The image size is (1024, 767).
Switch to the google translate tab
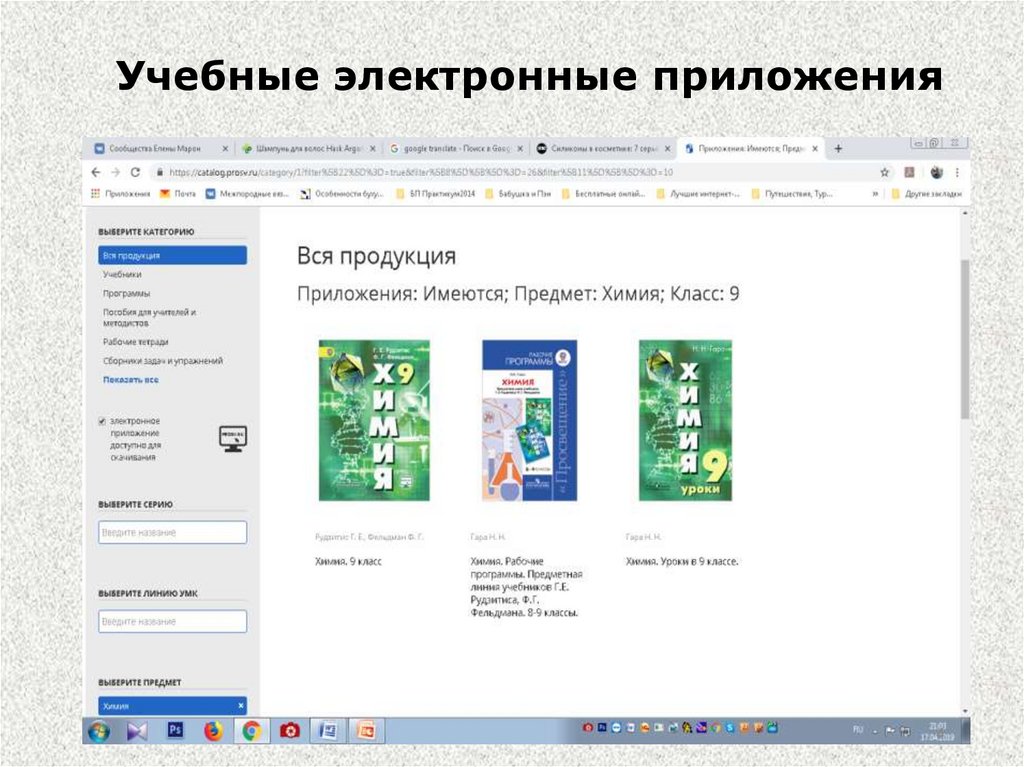pos(453,148)
